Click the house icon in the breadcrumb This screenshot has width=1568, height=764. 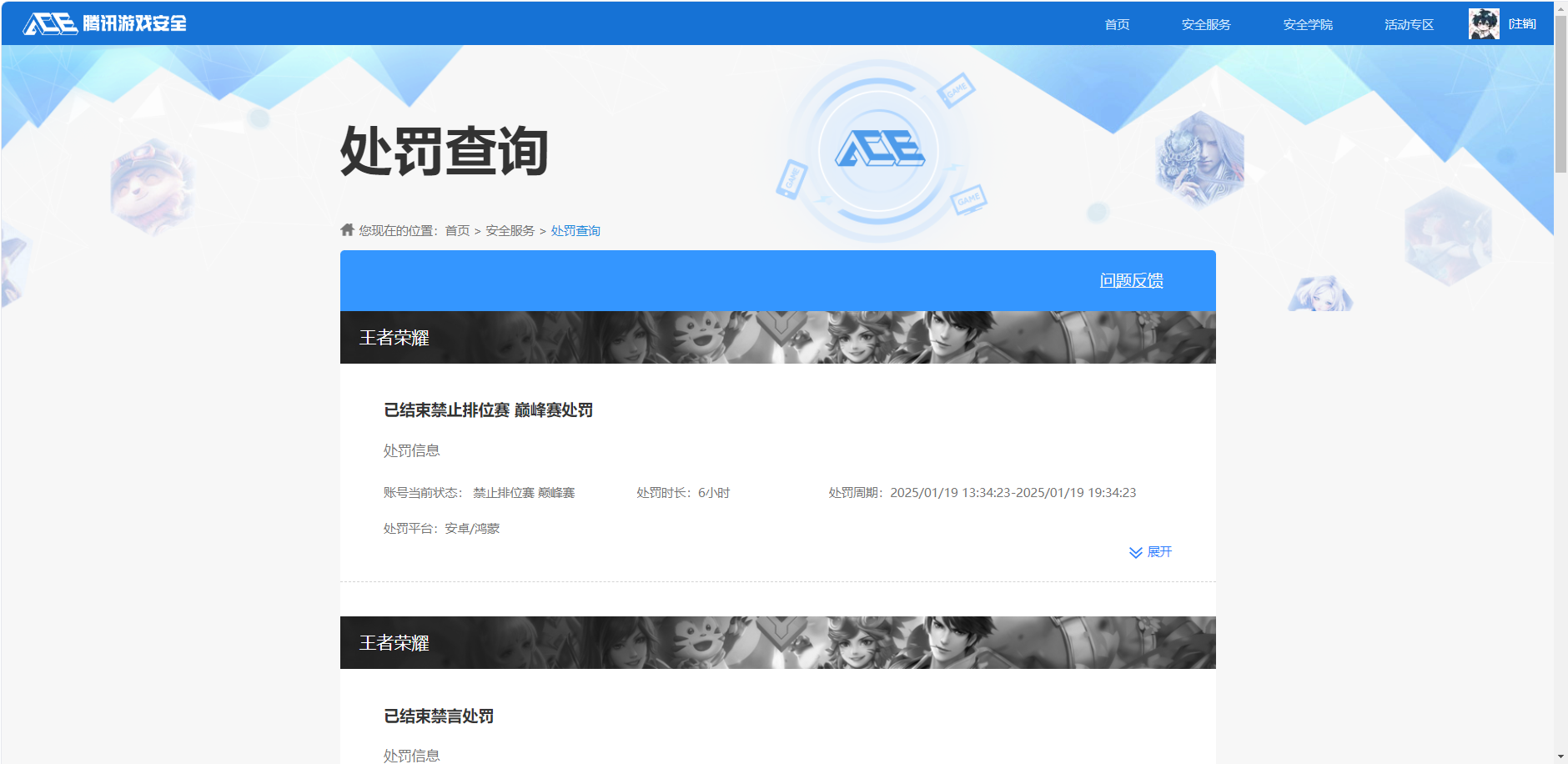348,230
